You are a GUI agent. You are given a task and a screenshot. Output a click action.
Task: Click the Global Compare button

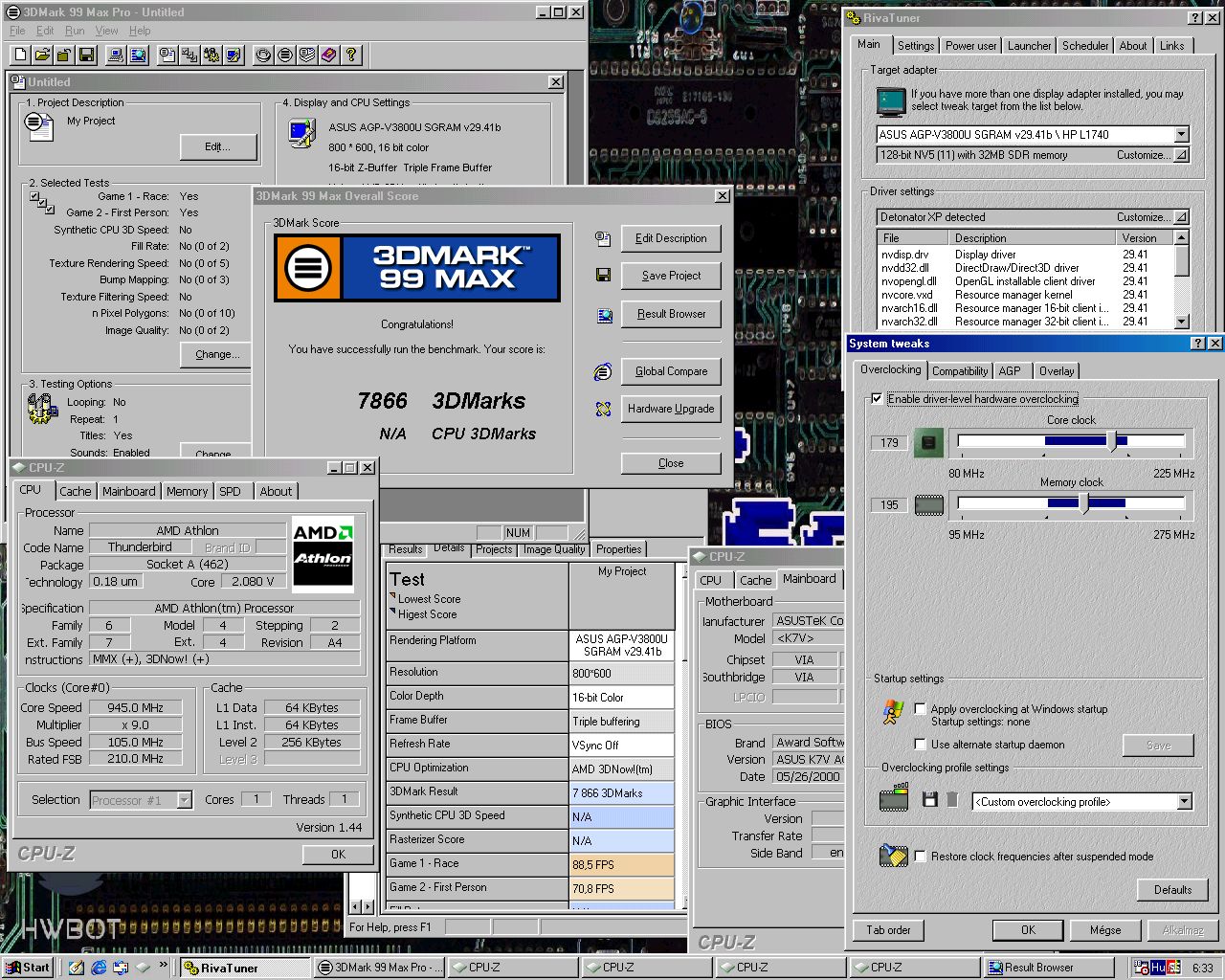coord(671,371)
